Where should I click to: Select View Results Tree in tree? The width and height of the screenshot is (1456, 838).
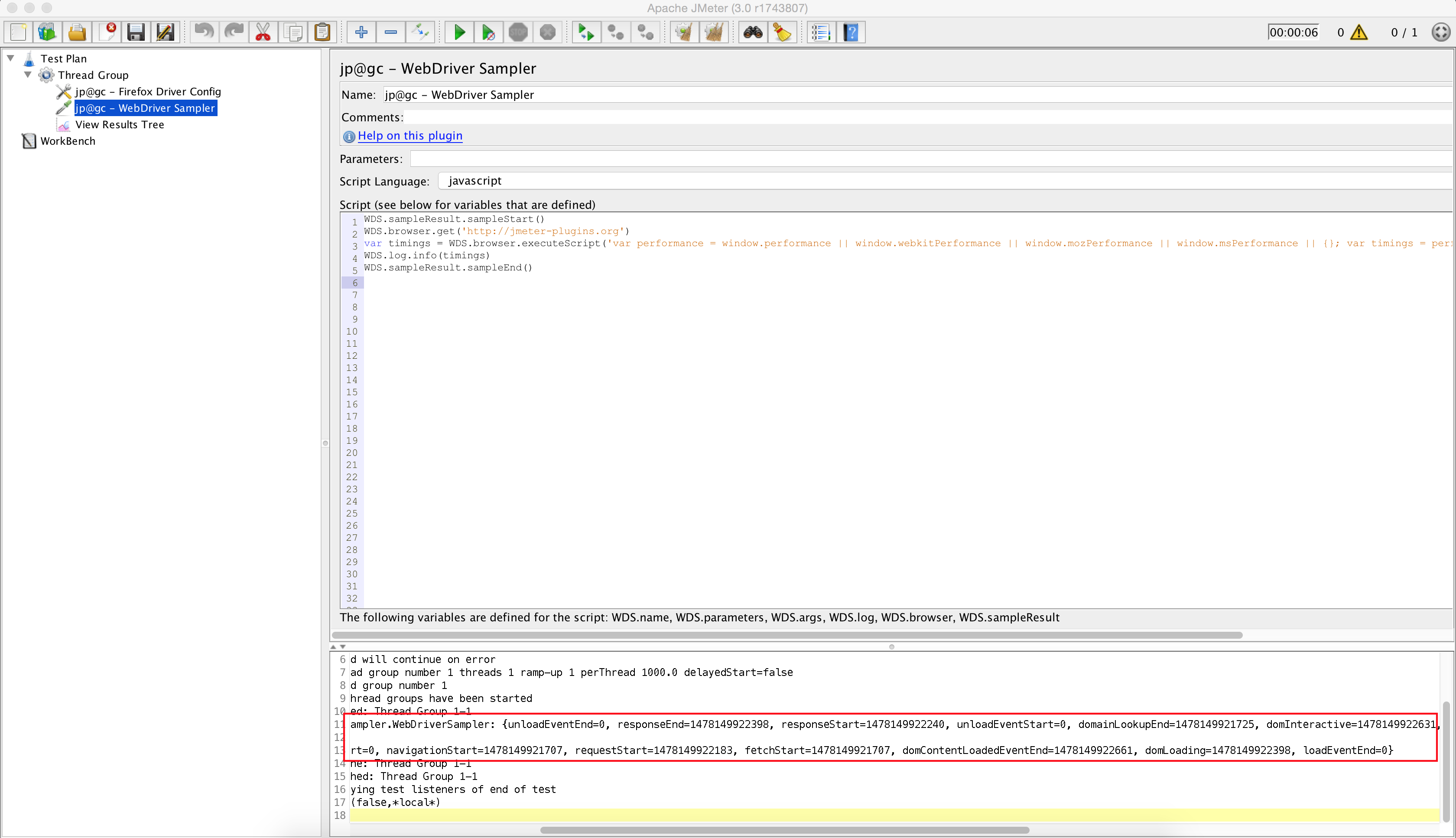pos(119,124)
